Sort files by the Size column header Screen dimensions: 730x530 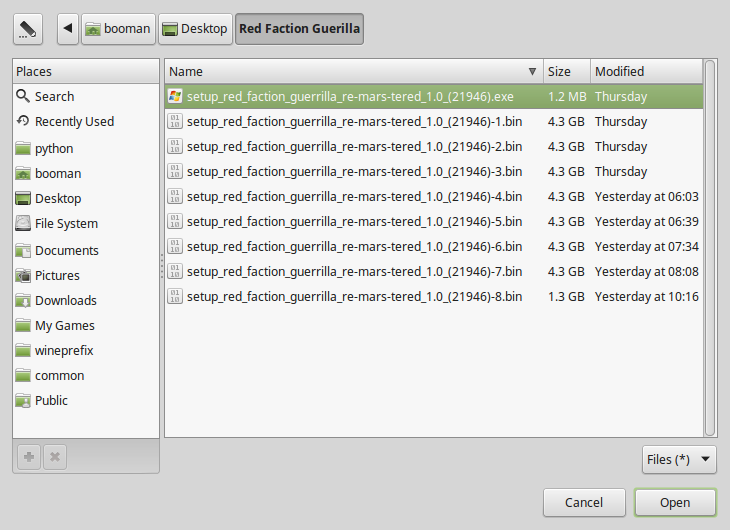point(567,71)
